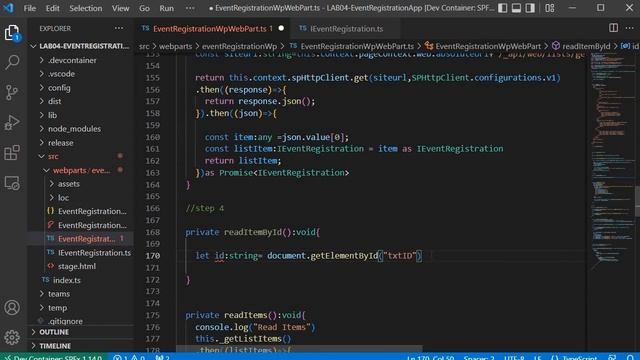This screenshot has width=640, height=360.
Task: Click the eventRegistrationWp breadcrumb segment
Action: (239, 47)
